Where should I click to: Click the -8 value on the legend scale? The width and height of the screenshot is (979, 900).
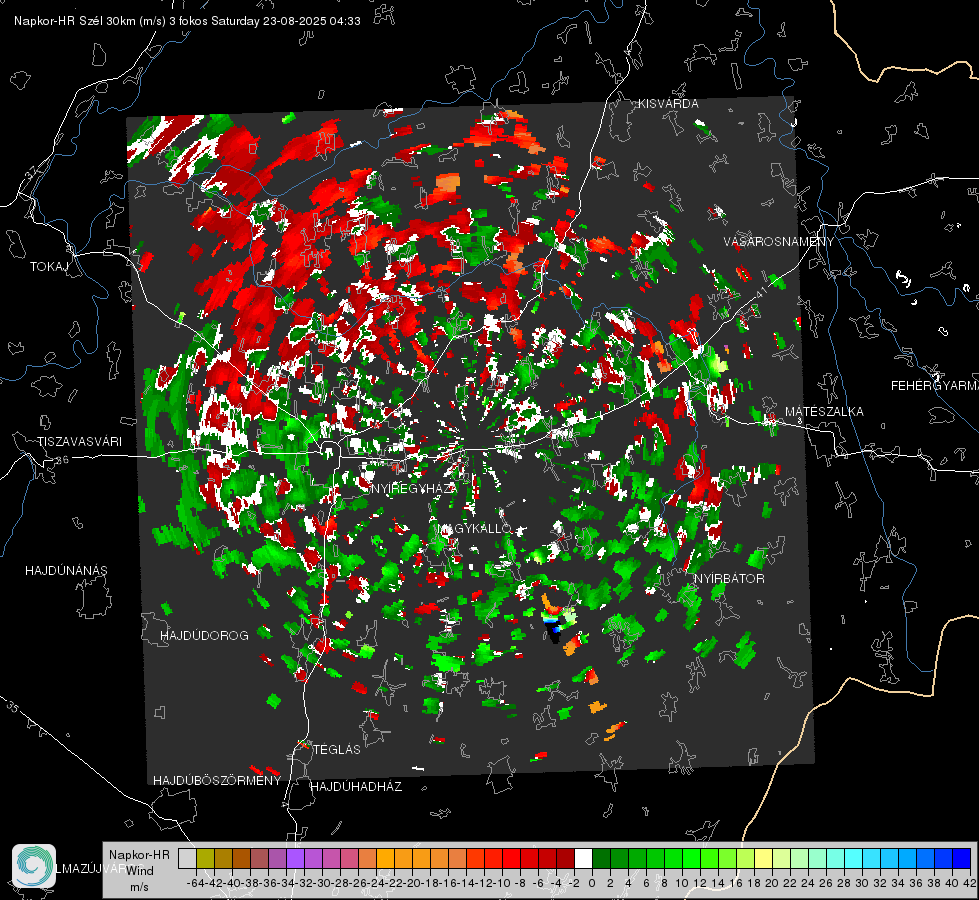click(x=519, y=883)
